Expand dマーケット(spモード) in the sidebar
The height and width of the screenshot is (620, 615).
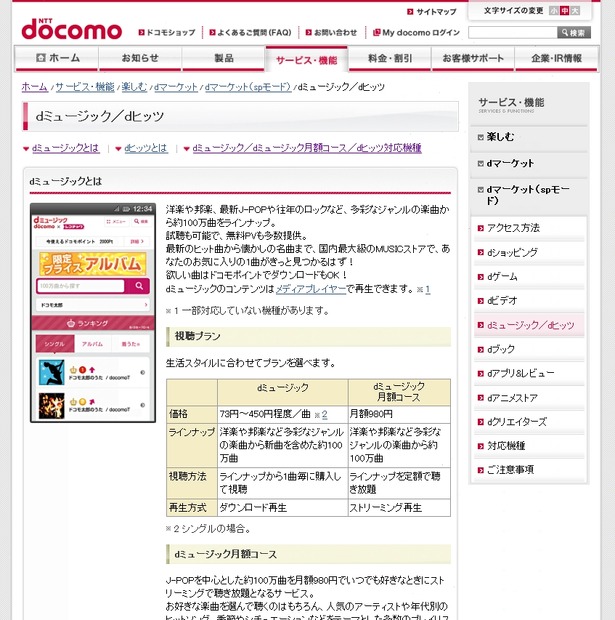tap(529, 195)
